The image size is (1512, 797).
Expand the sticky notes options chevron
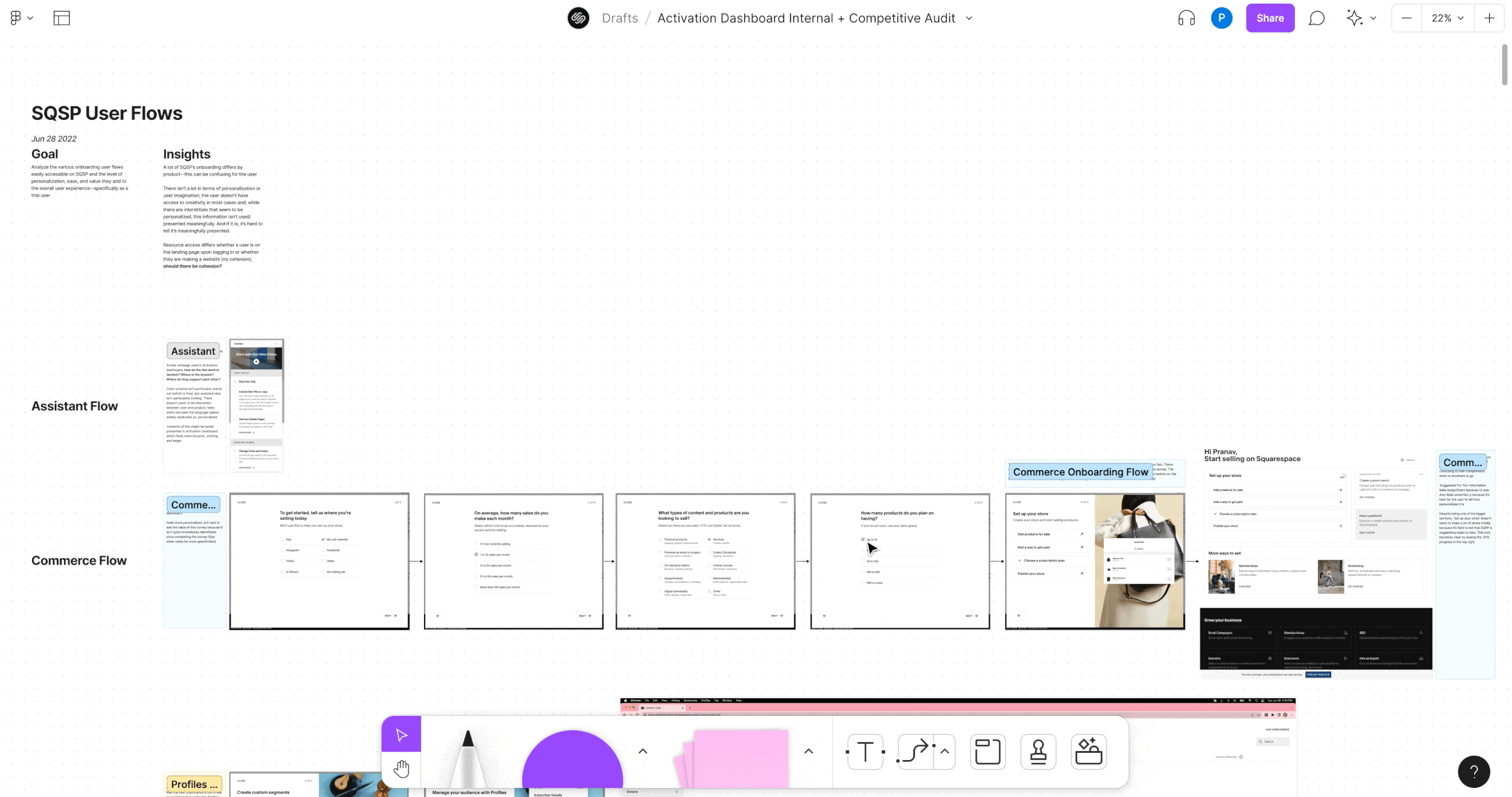[809, 751]
